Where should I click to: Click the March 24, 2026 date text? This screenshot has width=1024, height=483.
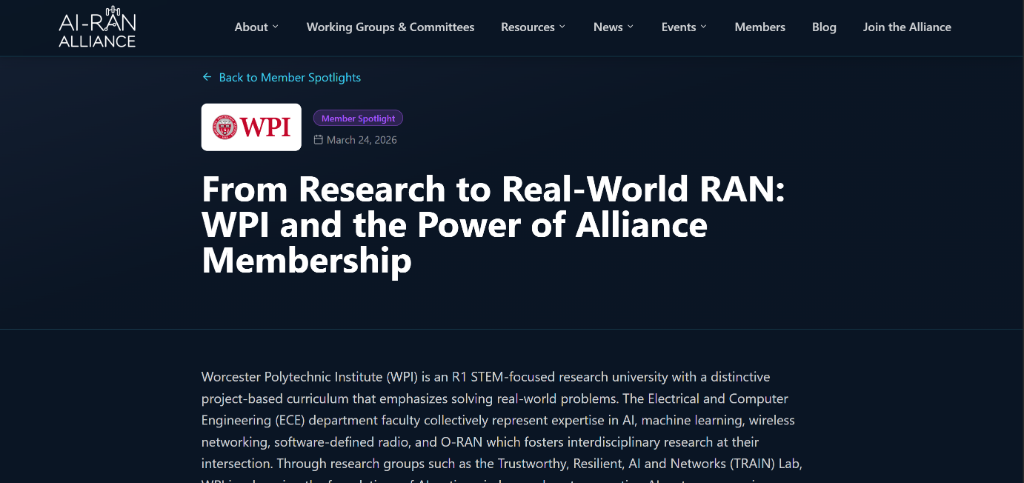tap(362, 140)
